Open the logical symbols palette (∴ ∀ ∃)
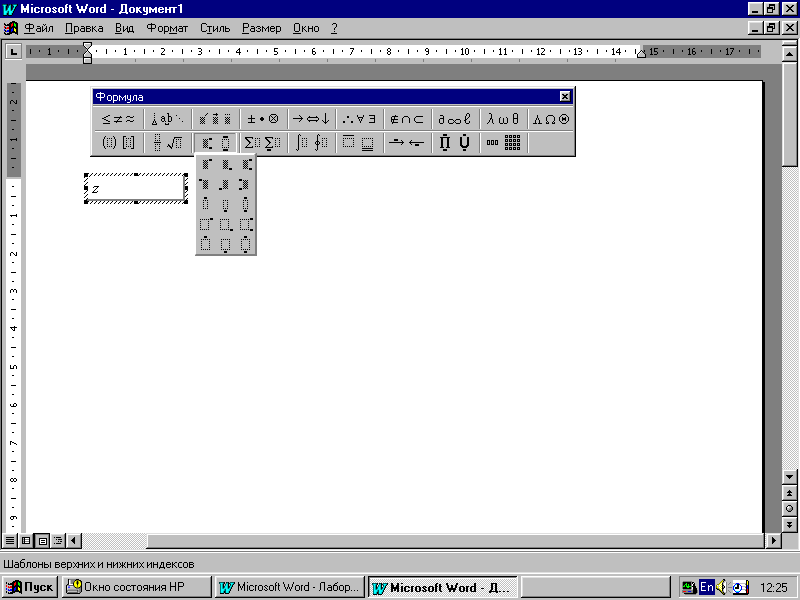 pos(359,119)
